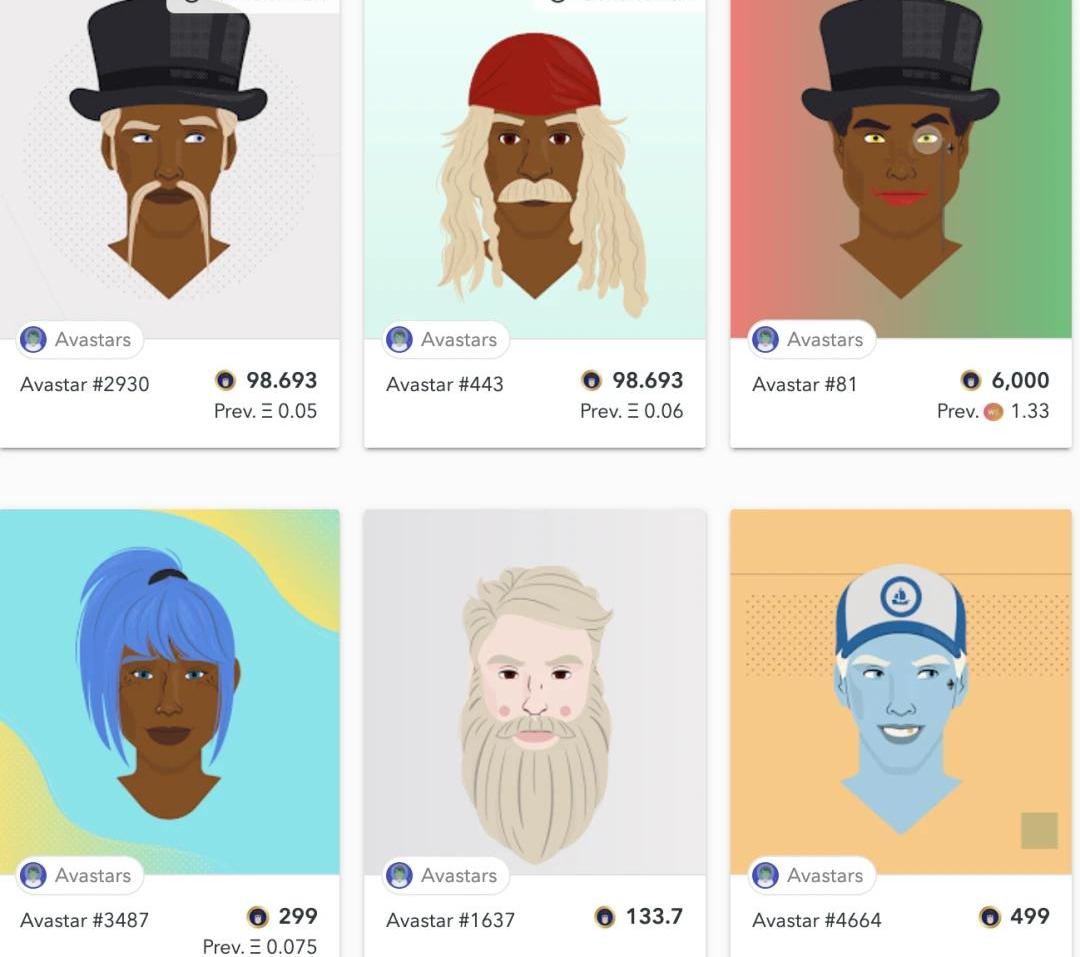The height and width of the screenshot is (957, 1080).
Task: Open Avastars collection badge on Avastar #4664
Action: pos(812,876)
